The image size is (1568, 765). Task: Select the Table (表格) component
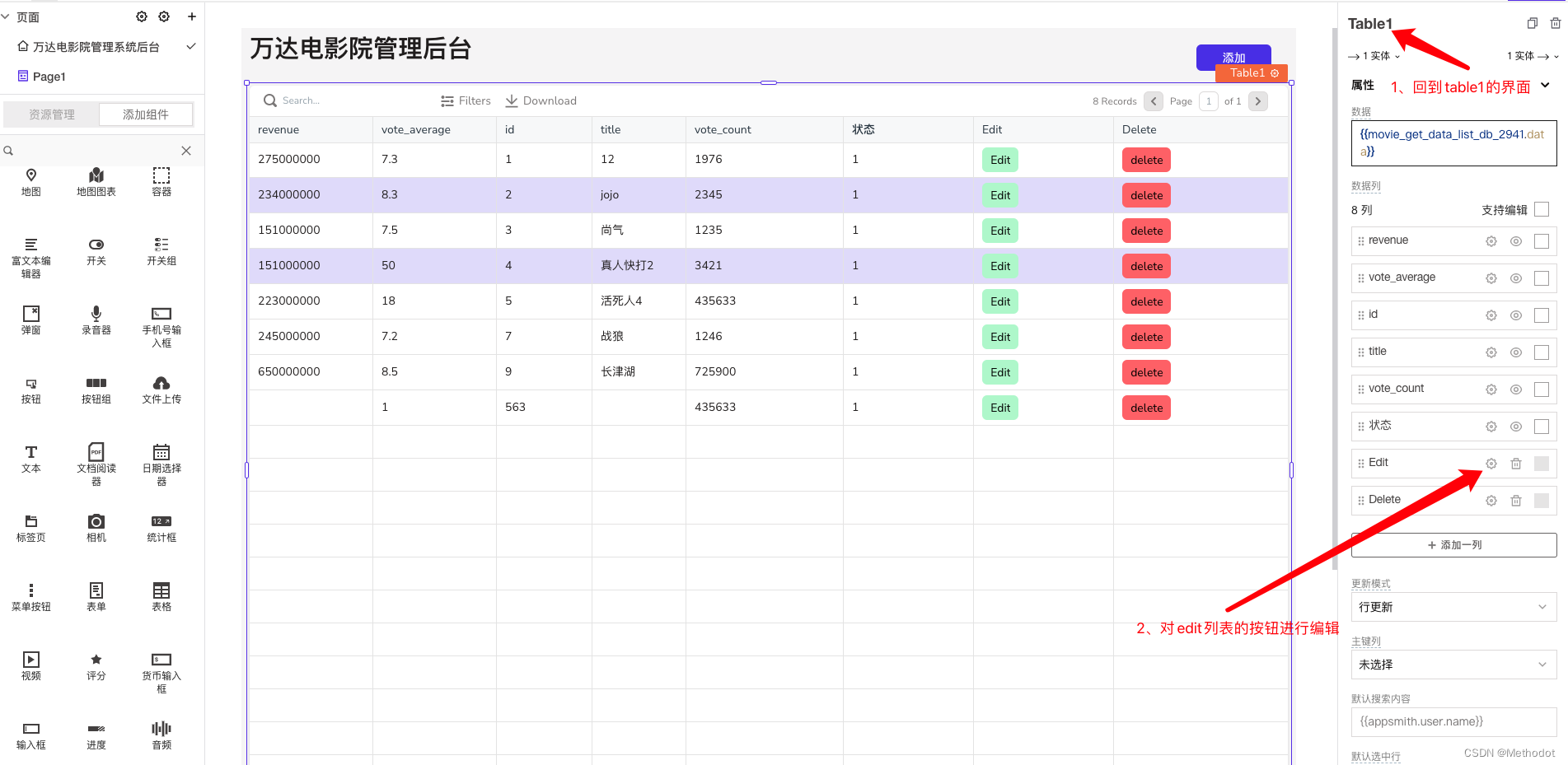coord(161,597)
